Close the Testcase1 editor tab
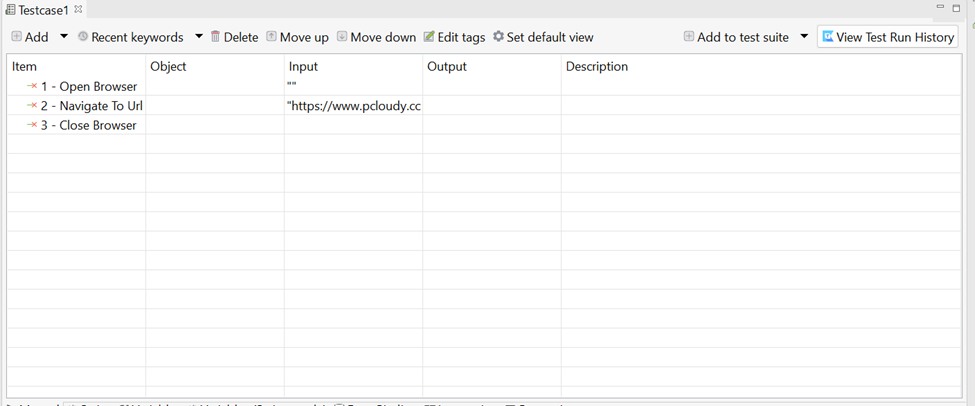Image resolution: width=975 pixels, height=406 pixels. coord(79,9)
